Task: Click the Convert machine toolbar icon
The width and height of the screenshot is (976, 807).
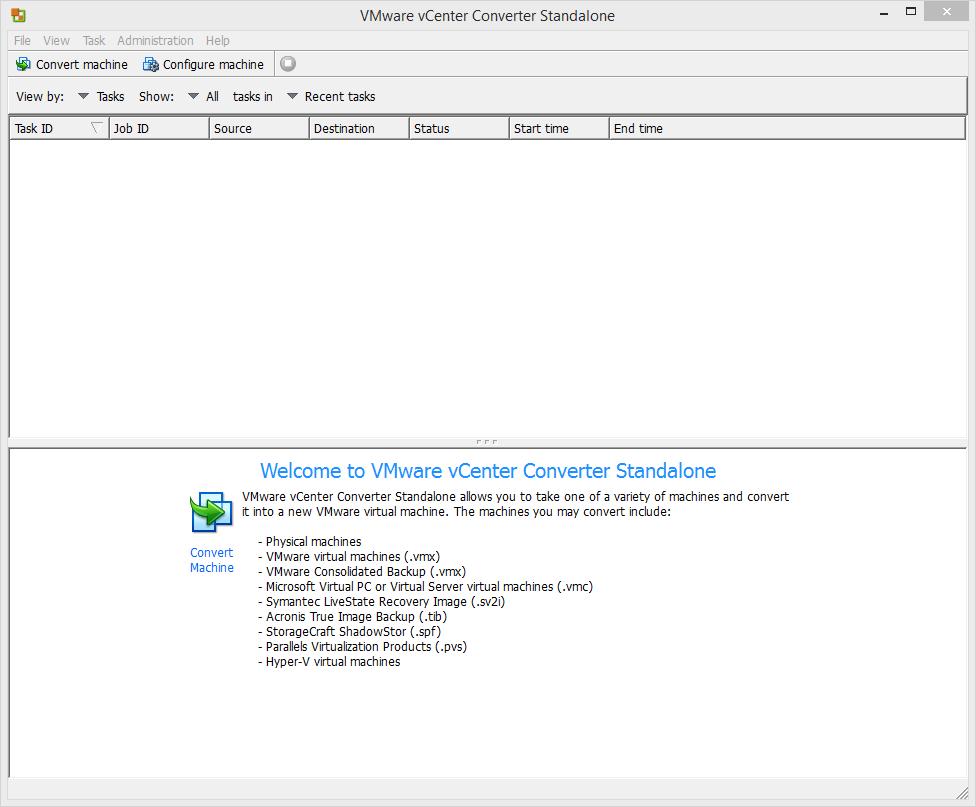Action: (x=23, y=64)
